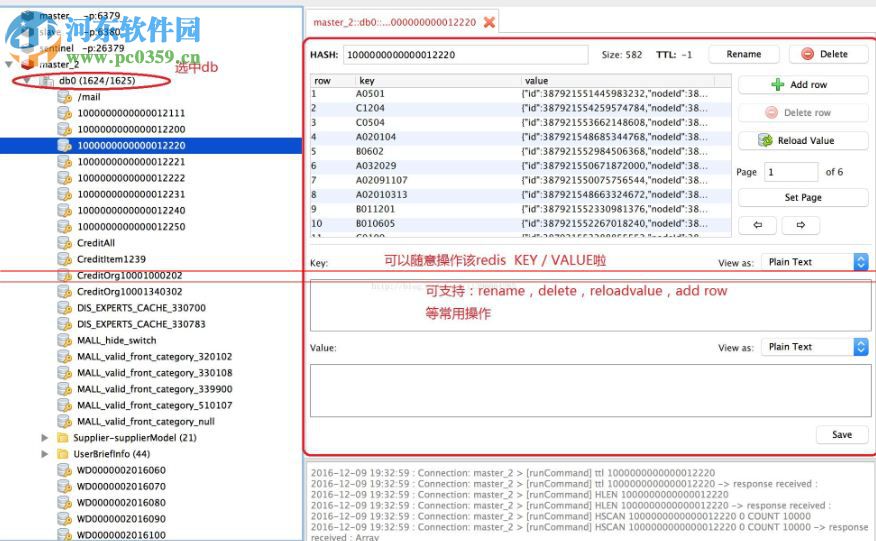Select table row with key A032029

coord(521,166)
